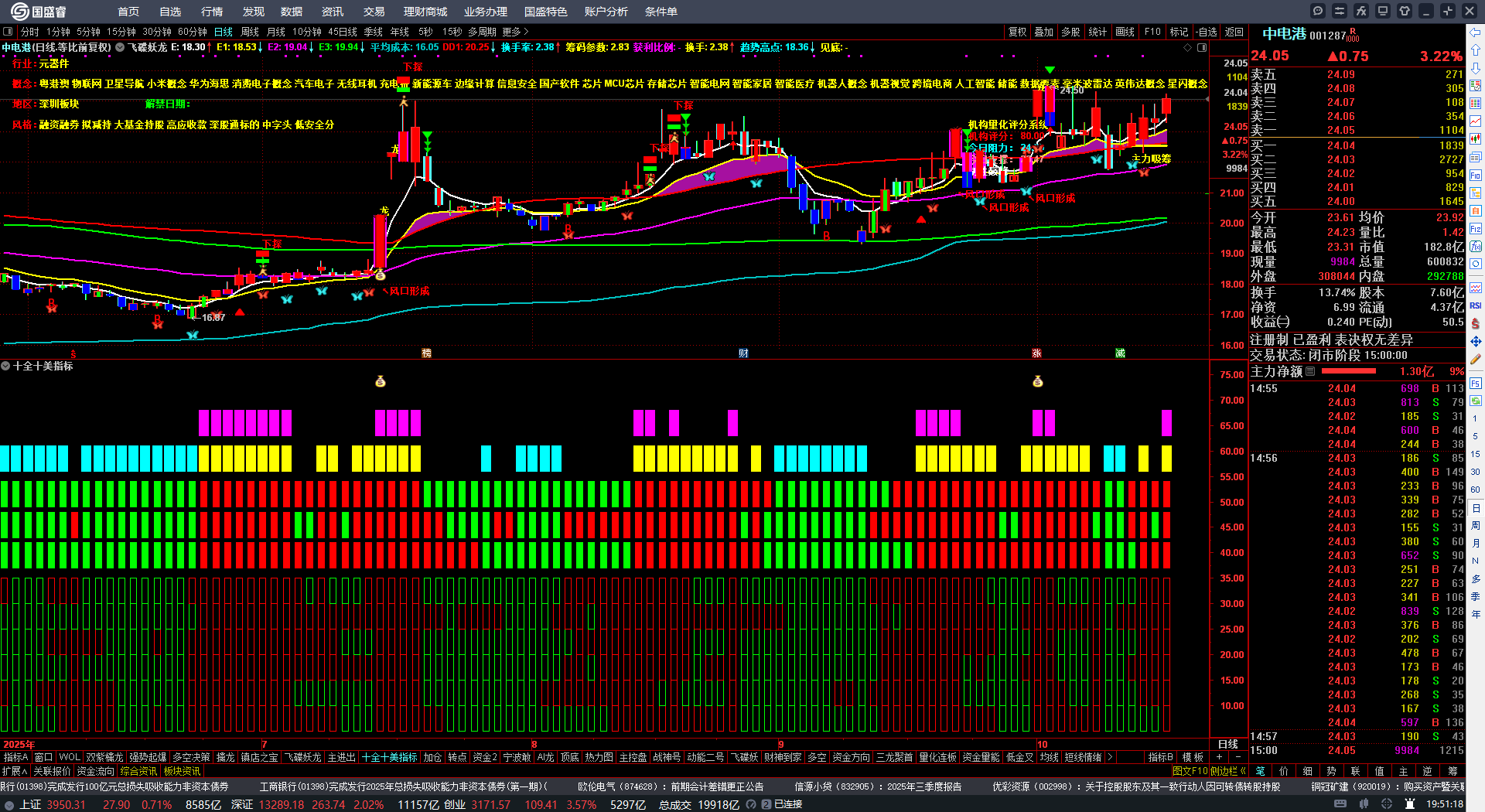Select the 笔 tick detail tab

point(1261,771)
